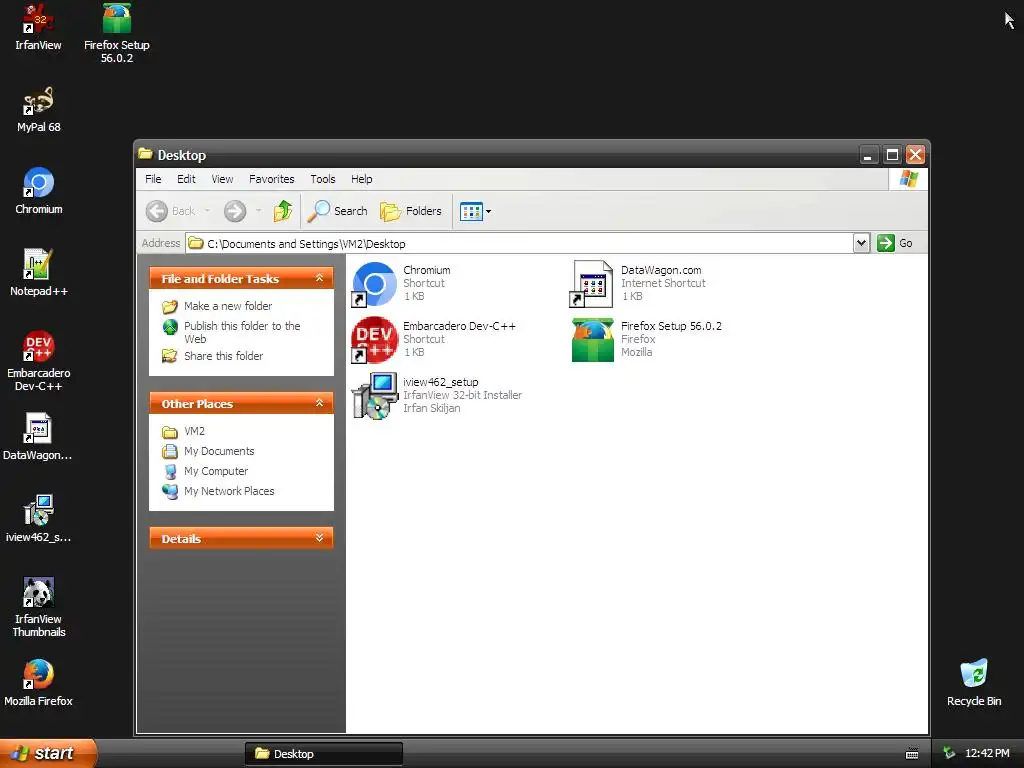Image resolution: width=1024 pixels, height=768 pixels.
Task: Open the Edit menu
Action: coord(186,179)
